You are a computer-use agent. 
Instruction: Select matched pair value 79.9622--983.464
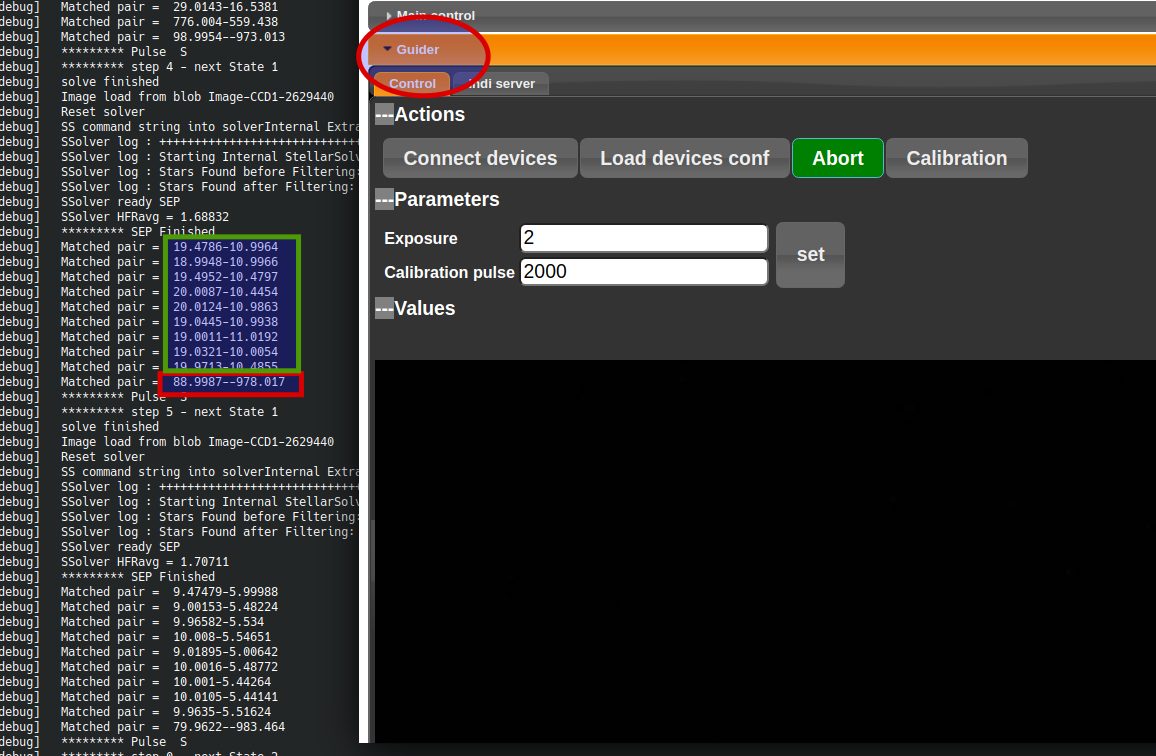(x=229, y=727)
